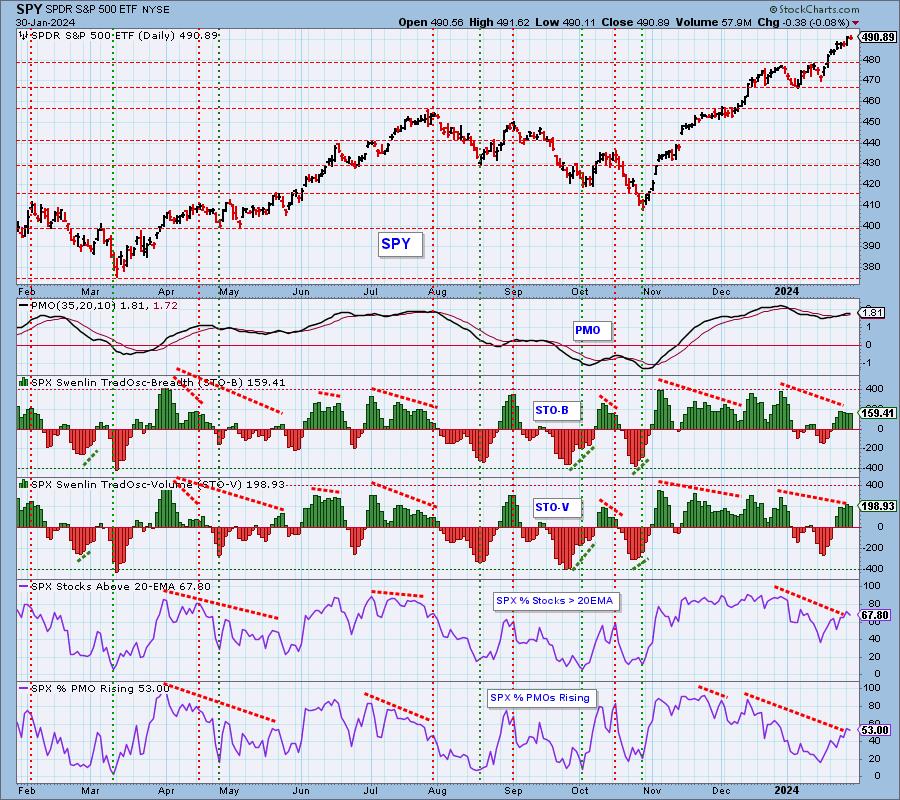Click the 'High 491.62' value
This screenshot has width=900, height=800.
(x=499, y=22)
